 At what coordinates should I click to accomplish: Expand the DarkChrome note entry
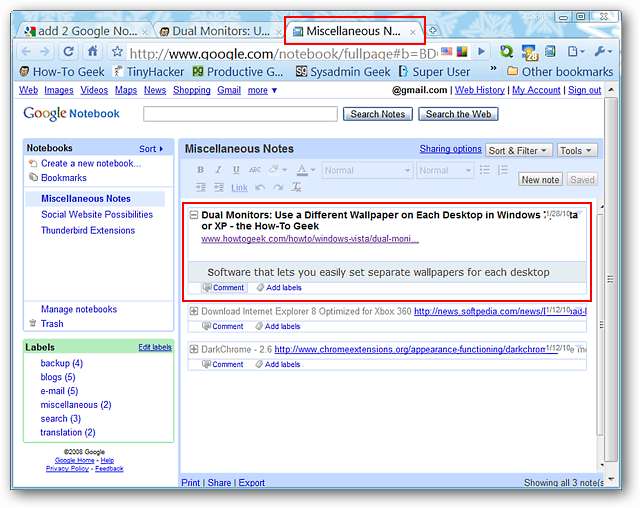[194, 349]
